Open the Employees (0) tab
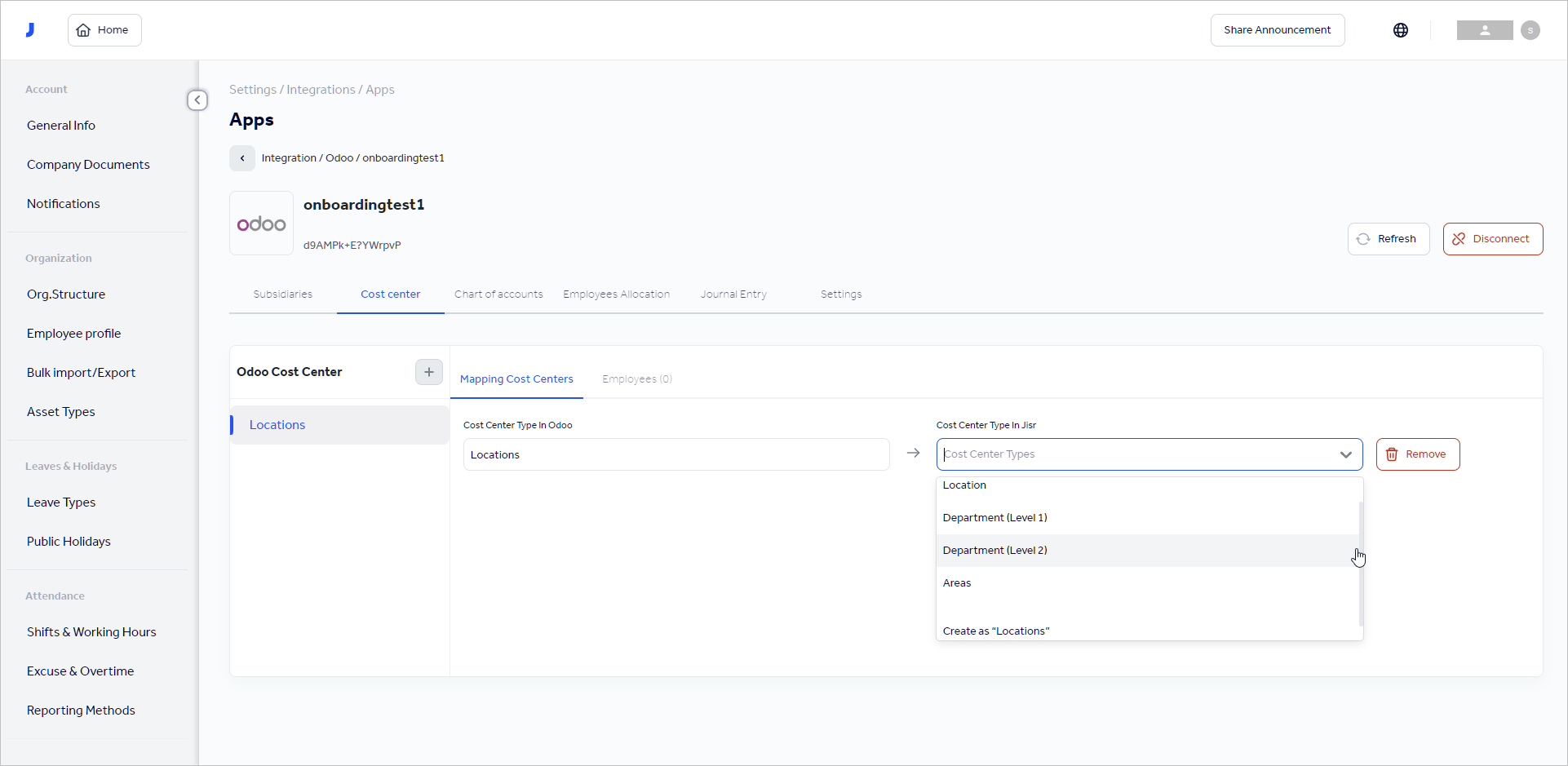 [x=636, y=379]
